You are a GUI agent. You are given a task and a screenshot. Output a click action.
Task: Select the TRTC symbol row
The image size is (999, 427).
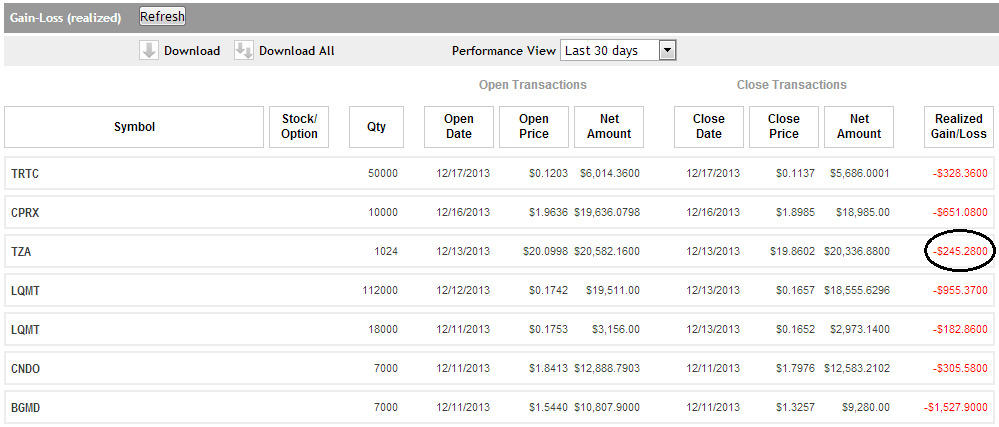25,174
